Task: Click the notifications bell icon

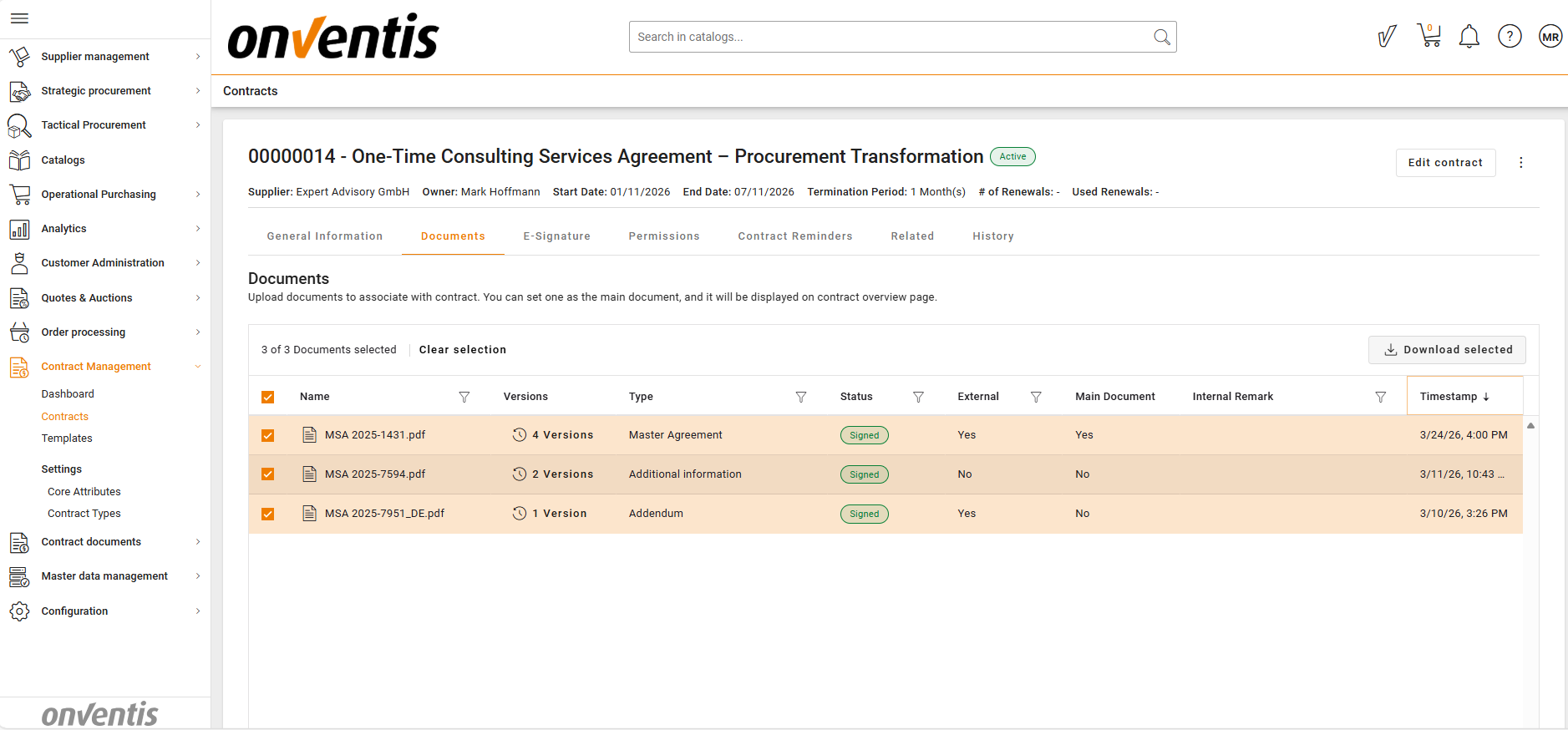Action: 1469,37
